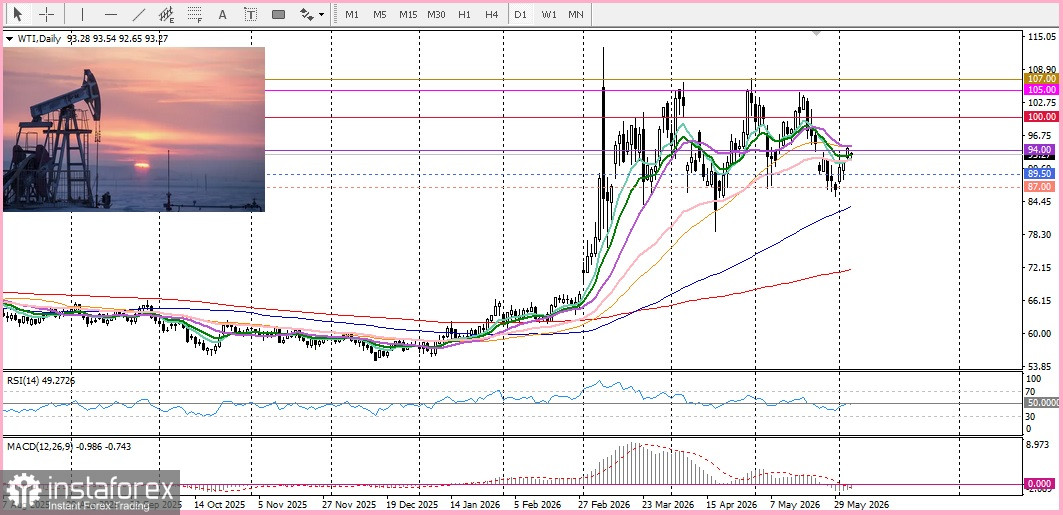Screen dimensions: 1063x515
Task: Select the D1 daily timeframe
Action: tap(520, 14)
